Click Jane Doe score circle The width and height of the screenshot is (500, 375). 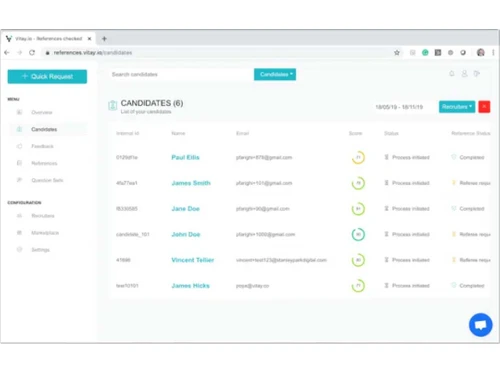click(x=358, y=209)
